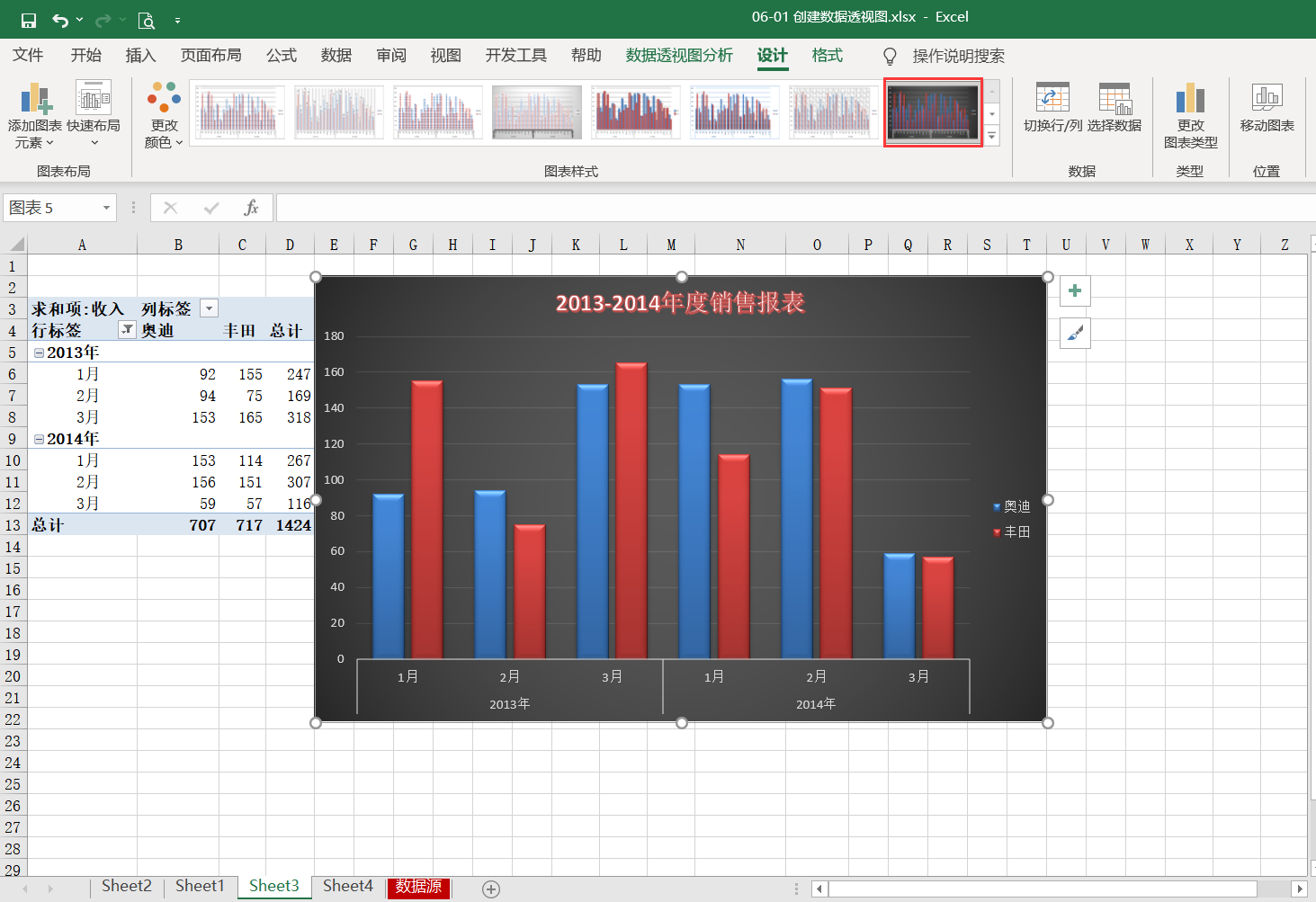The height and width of the screenshot is (902, 1316).
Task: Expand the chart styles gallery More arrow
Action: (992, 137)
